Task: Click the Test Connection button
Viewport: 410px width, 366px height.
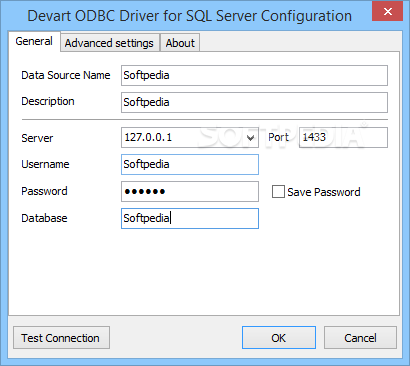Action: [61, 338]
